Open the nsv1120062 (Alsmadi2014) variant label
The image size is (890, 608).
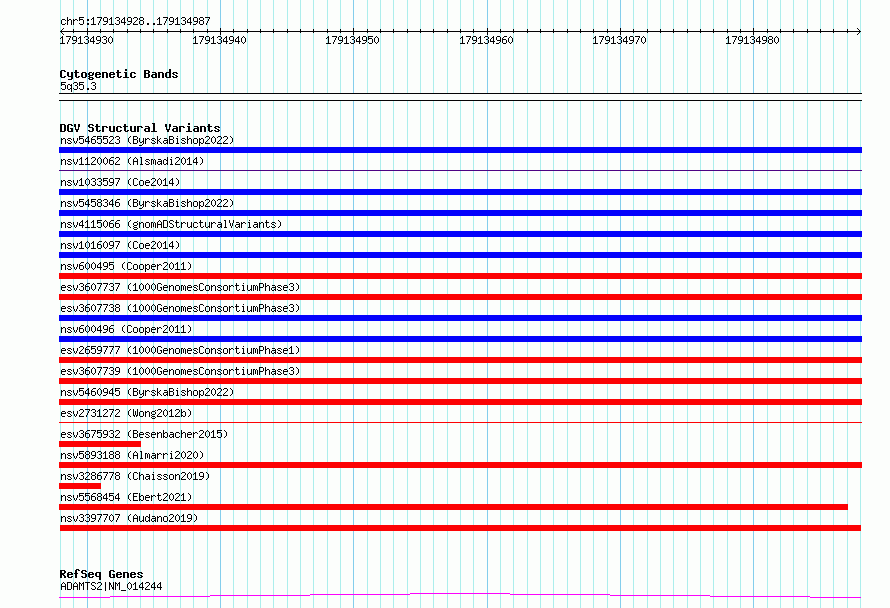132,161
